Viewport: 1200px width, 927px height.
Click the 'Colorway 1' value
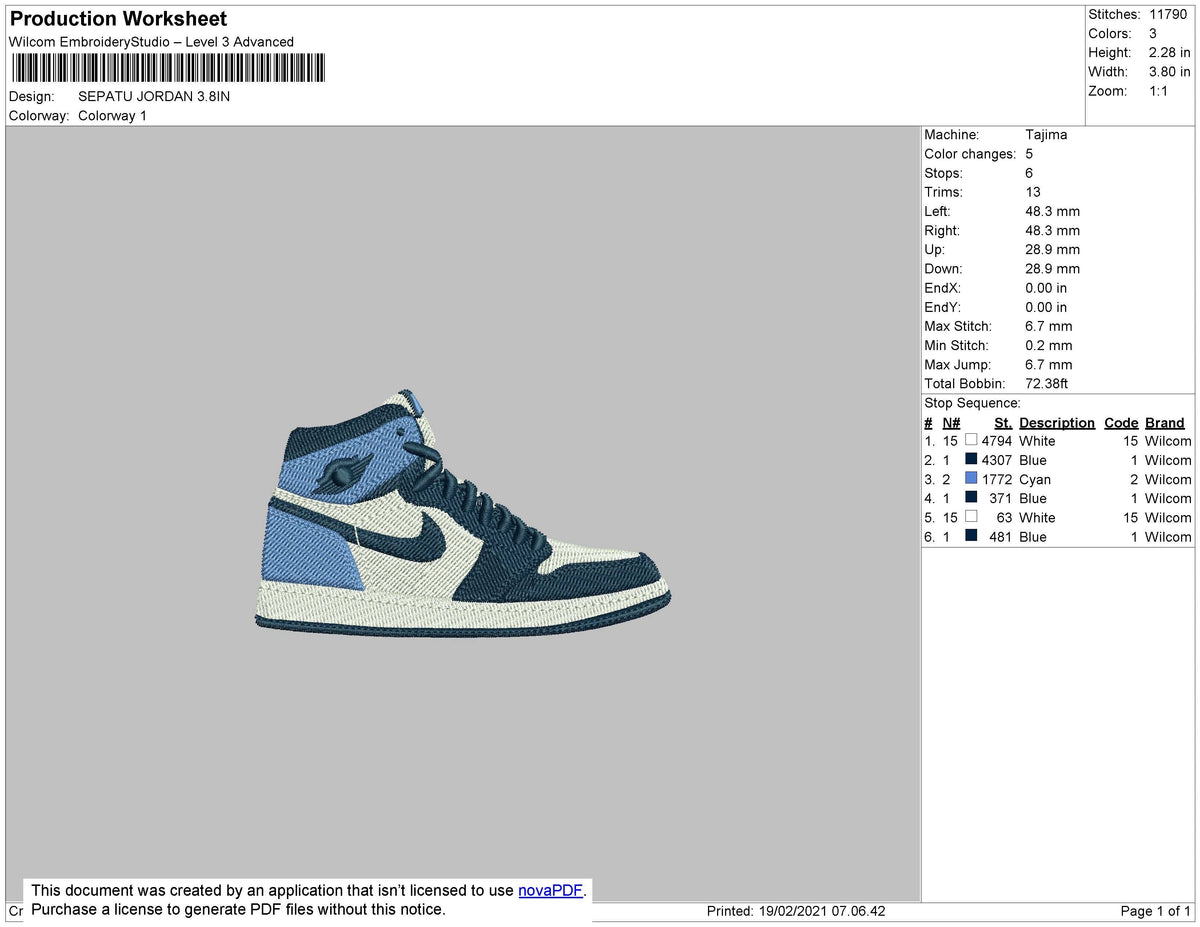pyautogui.click(x=112, y=116)
